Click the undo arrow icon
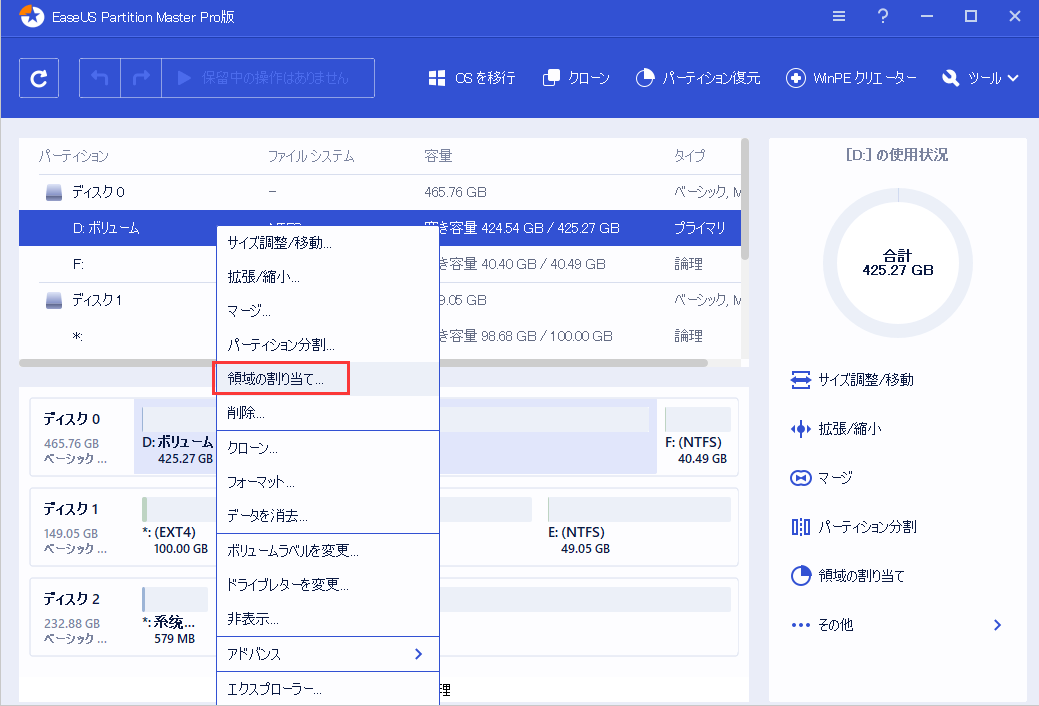The height and width of the screenshot is (706, 1039). pyautogui.click(x=101, y=78)
